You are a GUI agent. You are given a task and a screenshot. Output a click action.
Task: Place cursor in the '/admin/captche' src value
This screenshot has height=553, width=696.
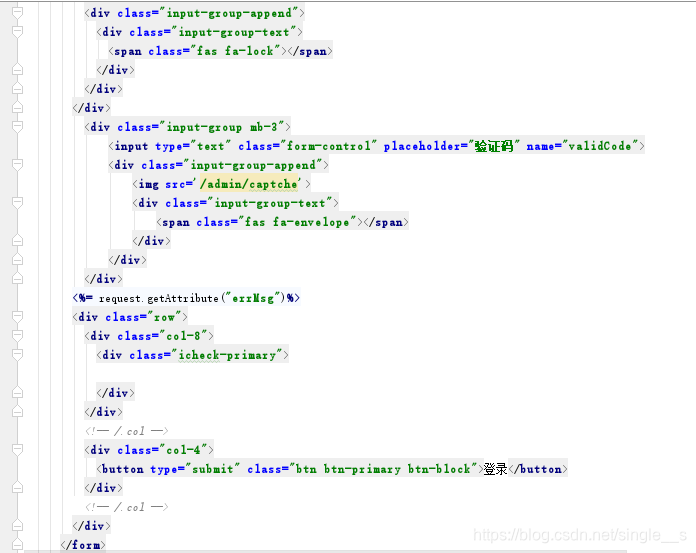[x=250, y=184]
